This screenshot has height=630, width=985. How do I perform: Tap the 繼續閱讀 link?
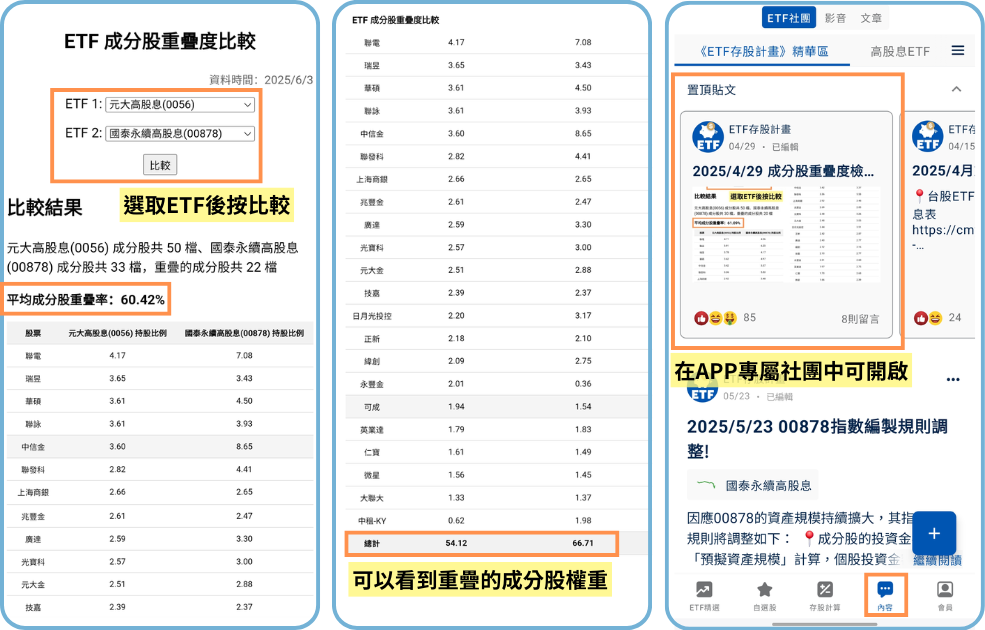coord(937,560)
